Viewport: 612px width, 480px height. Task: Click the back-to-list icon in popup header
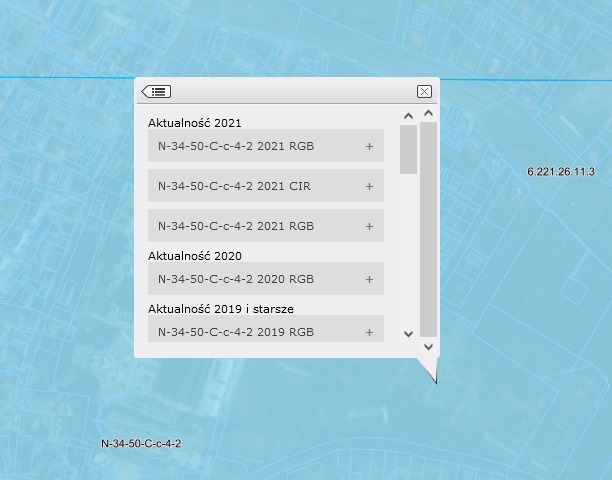click(156, 92)
